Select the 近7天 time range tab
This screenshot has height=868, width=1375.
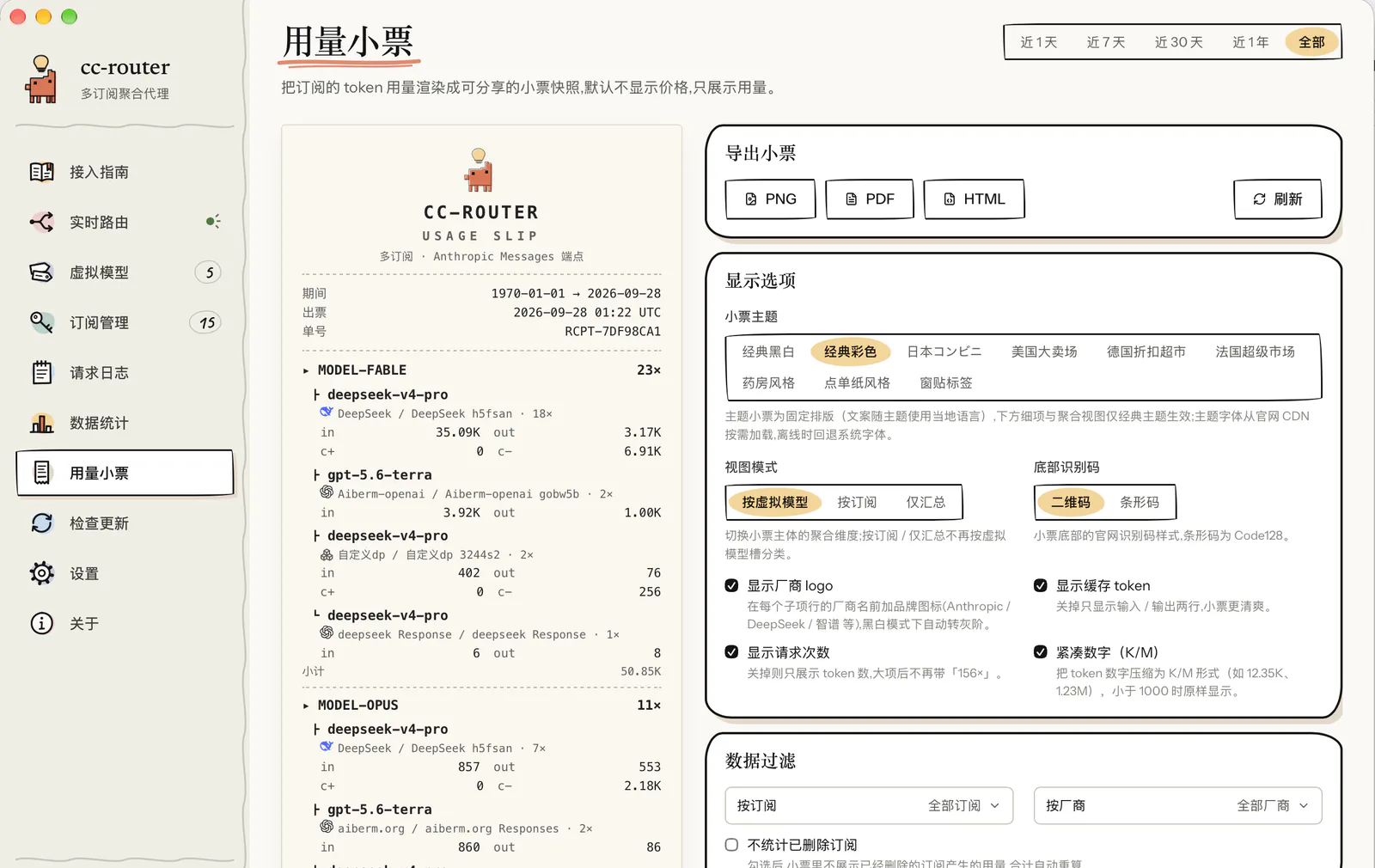coord(1106,42)
